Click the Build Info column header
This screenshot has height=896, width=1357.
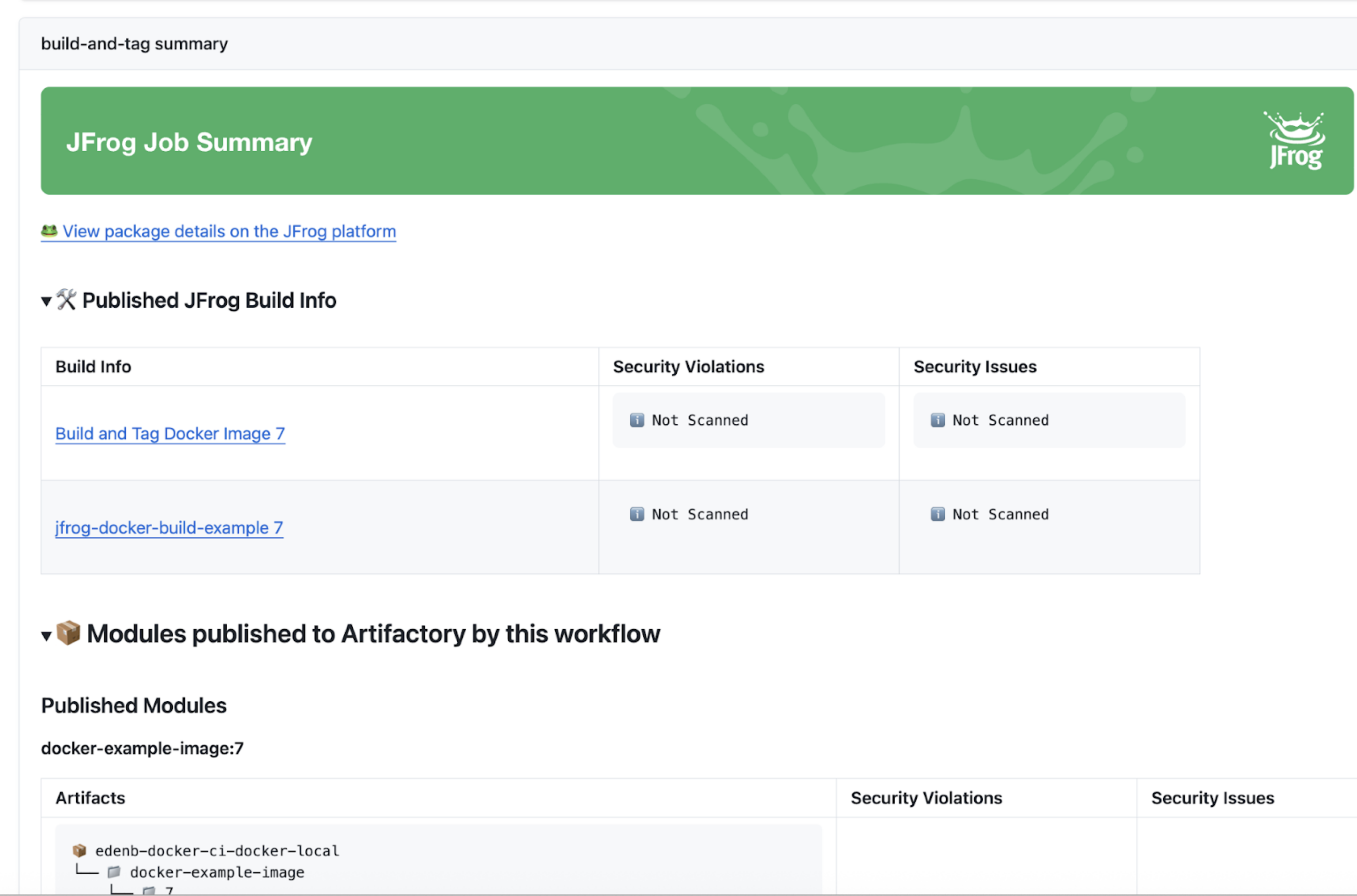pos(93,367)
